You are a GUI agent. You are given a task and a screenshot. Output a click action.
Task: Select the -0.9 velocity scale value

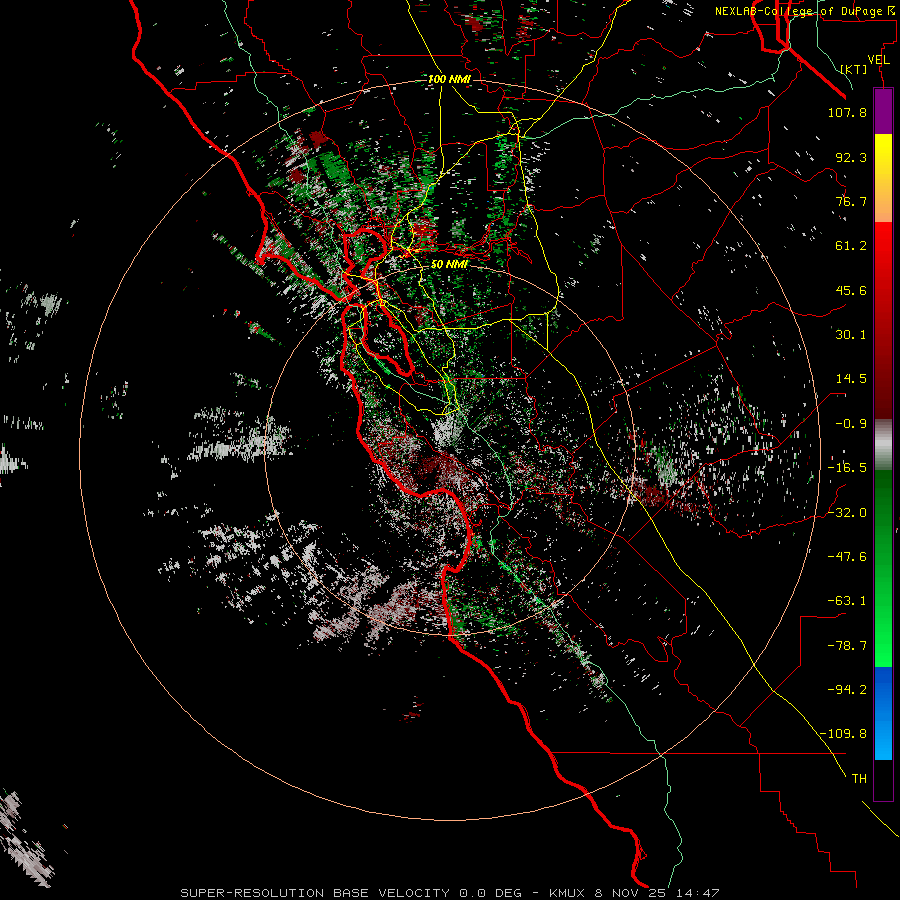[851, 424]
